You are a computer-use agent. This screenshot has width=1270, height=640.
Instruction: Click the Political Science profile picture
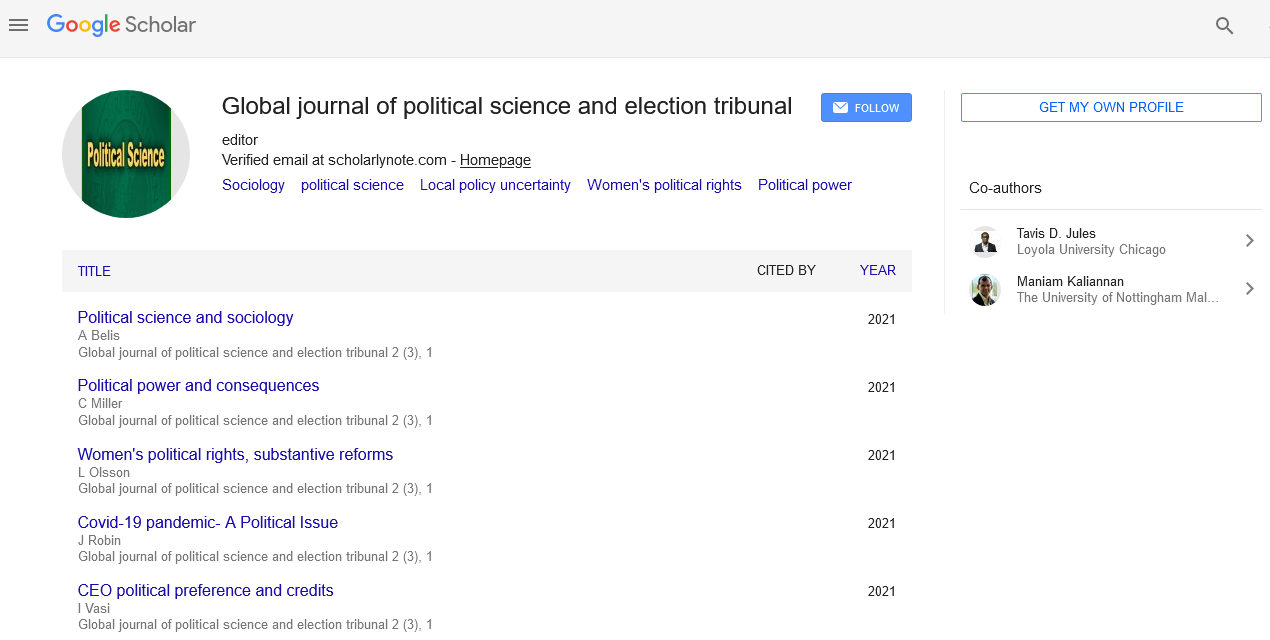pyautogui.click(x=126, y=154)
